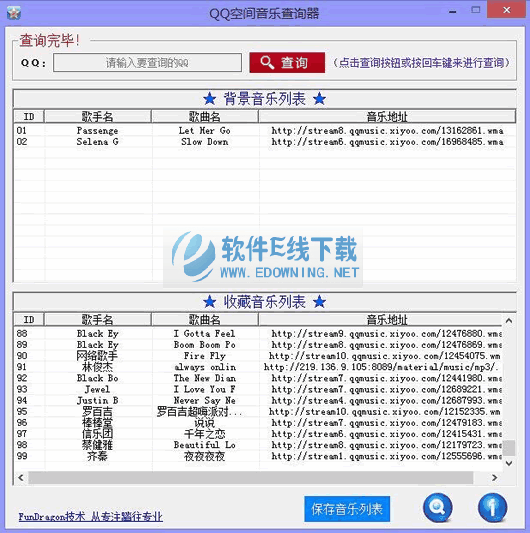Click the app icon in title bar
The width and height of the screenshot is (530, 533).
point(14,13)
